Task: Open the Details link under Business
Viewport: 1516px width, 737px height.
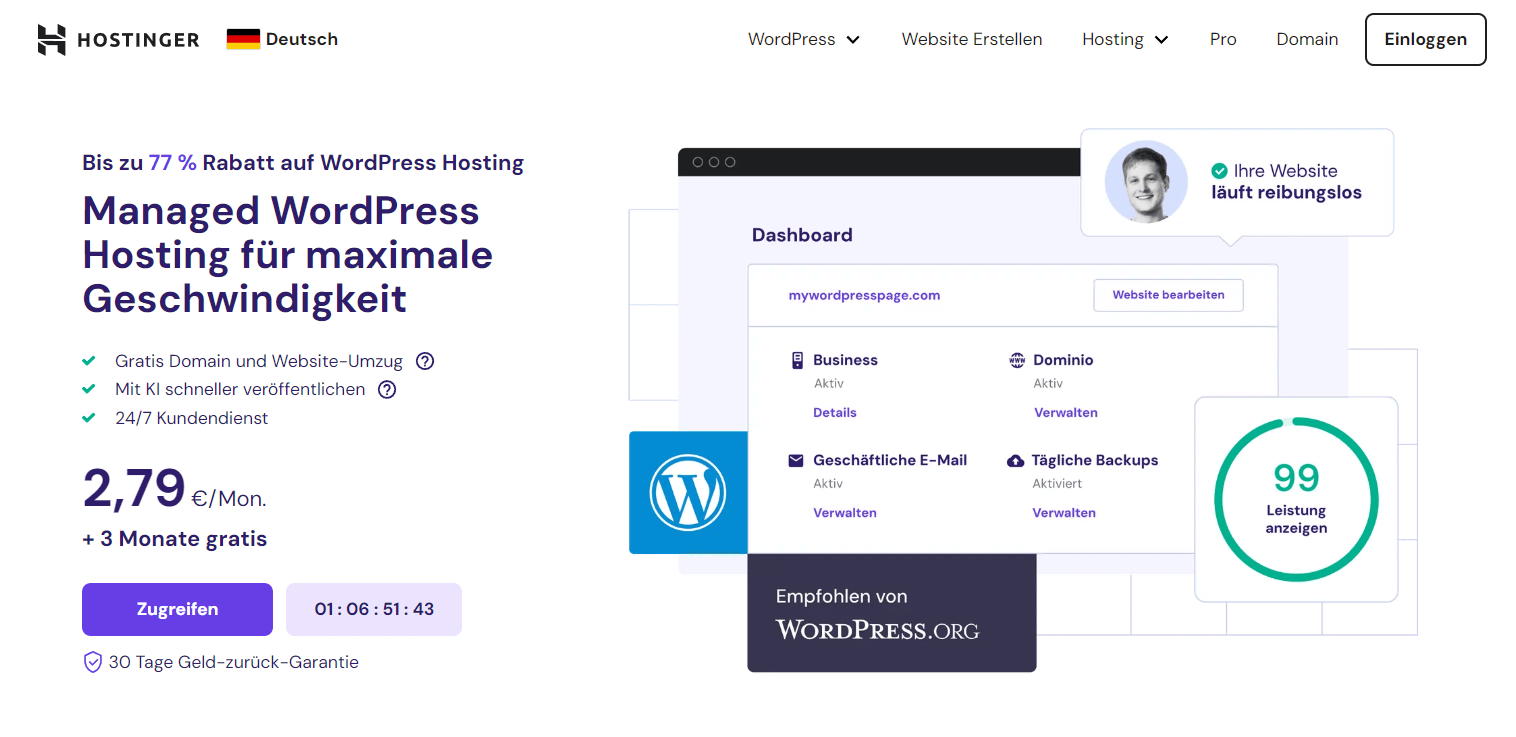Action: pos(835,412)
